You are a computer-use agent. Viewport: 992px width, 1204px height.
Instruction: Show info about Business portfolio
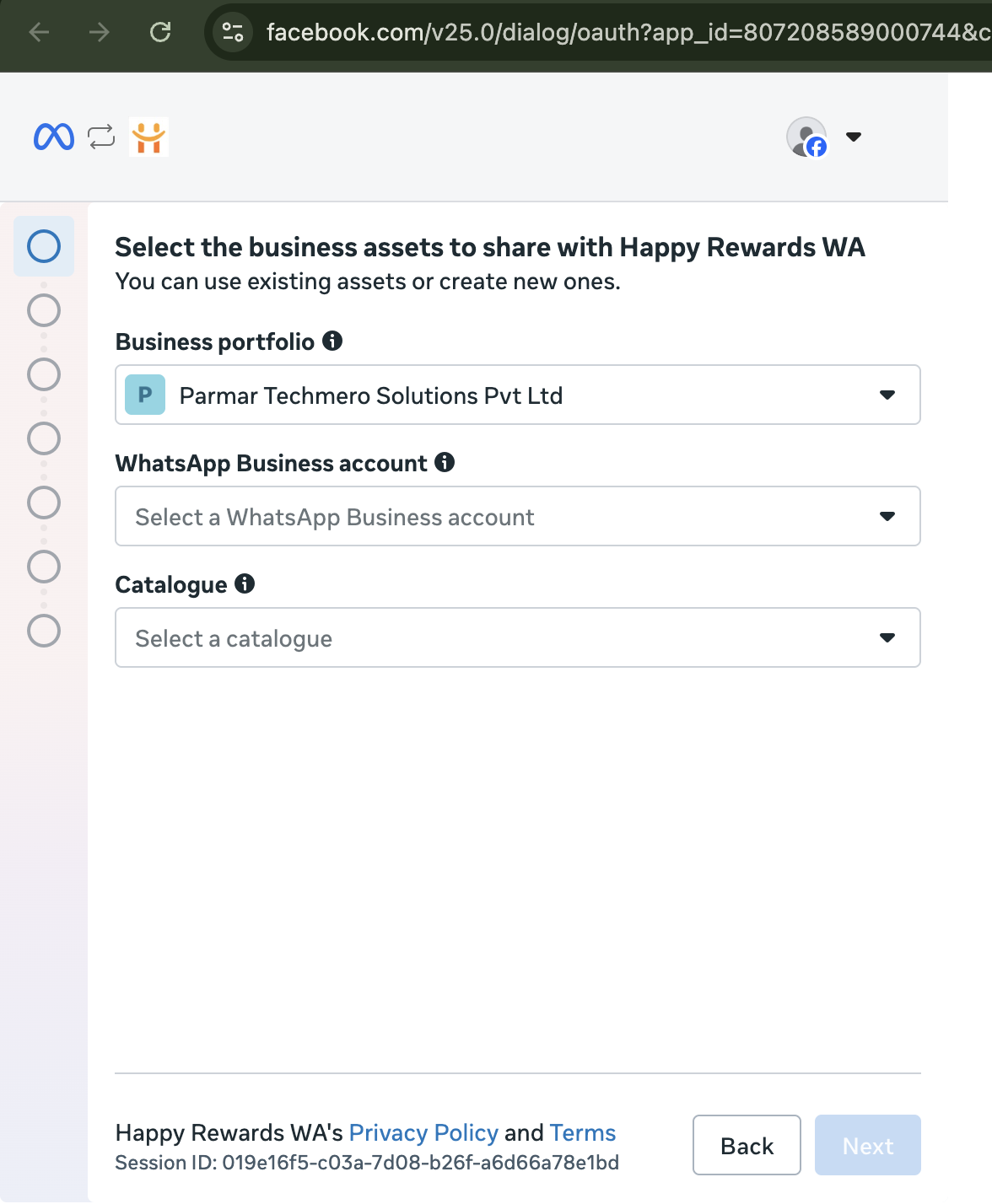coord(332,341)
